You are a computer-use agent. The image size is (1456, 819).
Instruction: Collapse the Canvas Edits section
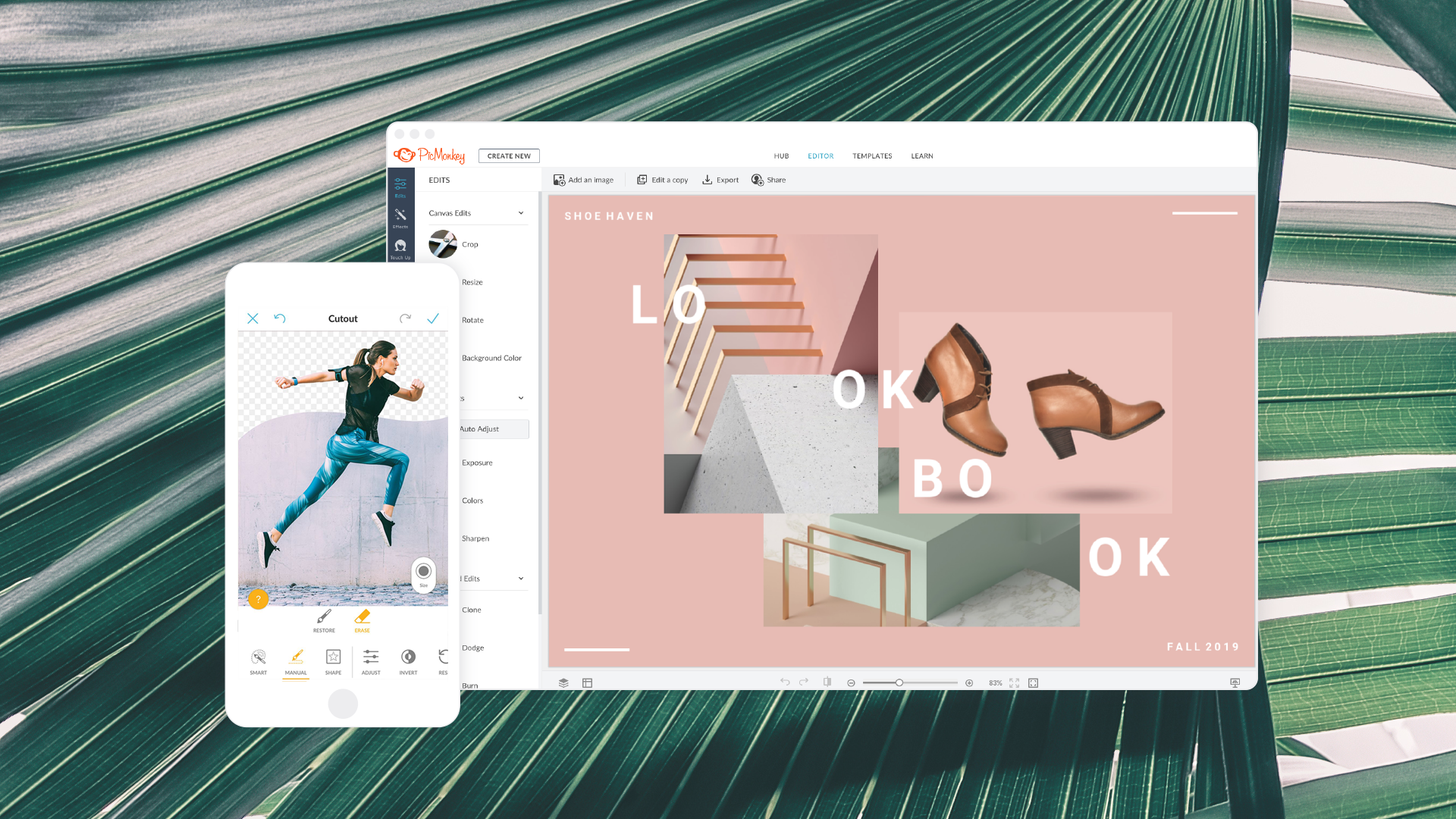click(x=521, y=213)
